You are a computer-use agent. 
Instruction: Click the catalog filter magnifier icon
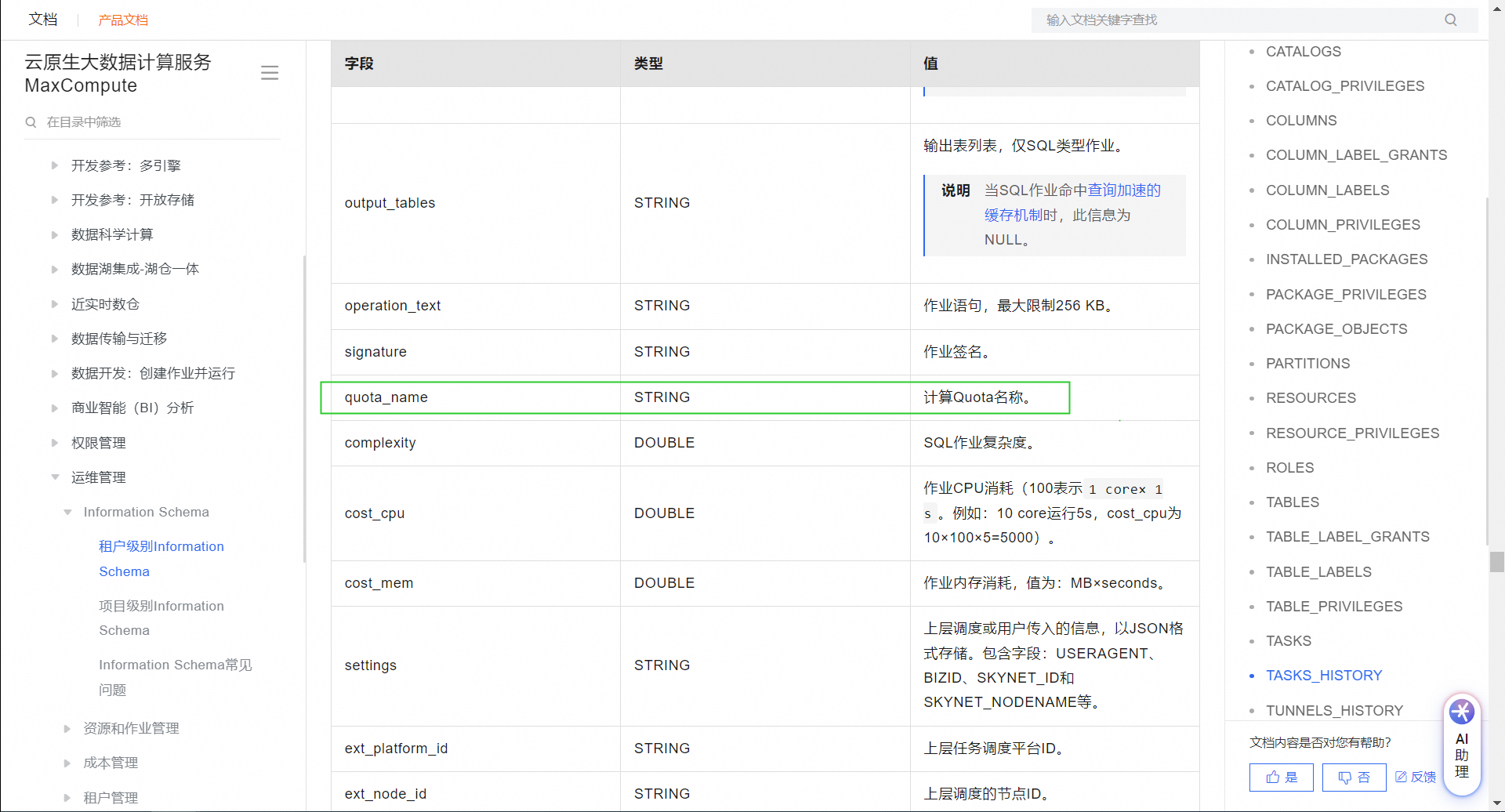coord(31,122)
